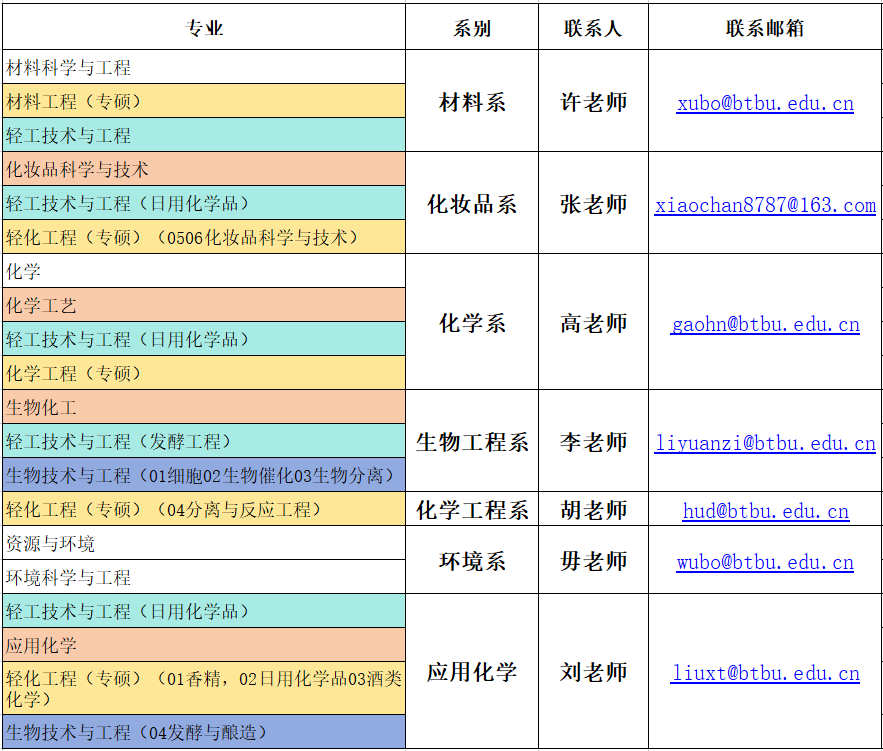883x751 pixels.
Task: Select the 专业 column header cell
Action: point(204,28)
